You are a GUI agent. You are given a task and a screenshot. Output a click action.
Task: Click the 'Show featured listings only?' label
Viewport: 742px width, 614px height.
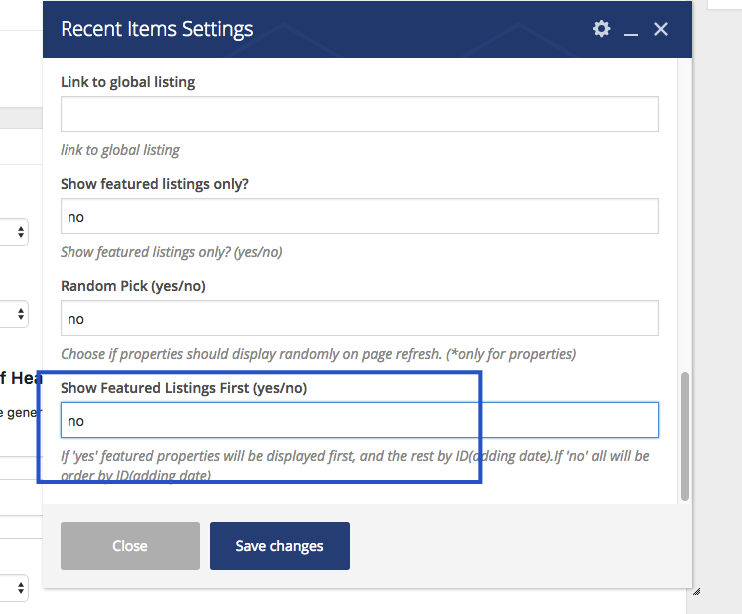(x=155, y=184)
